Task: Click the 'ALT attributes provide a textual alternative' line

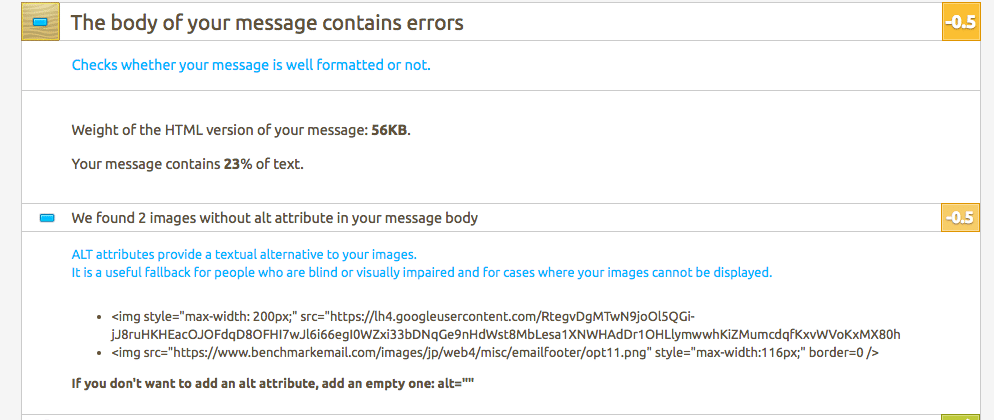Action: pyautogui.click(x=243, y=254)
